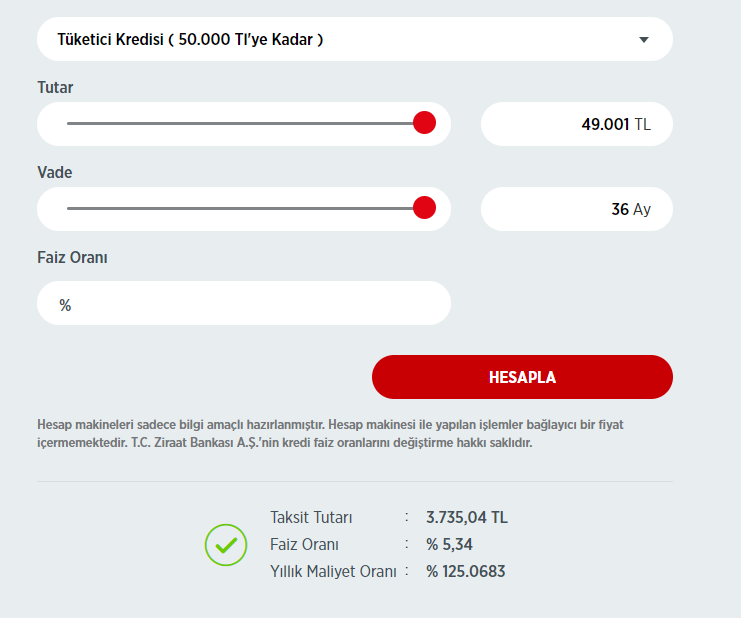Click the Vade label above the slider
This screenshot has width=741, height=618.
point(55,173)
